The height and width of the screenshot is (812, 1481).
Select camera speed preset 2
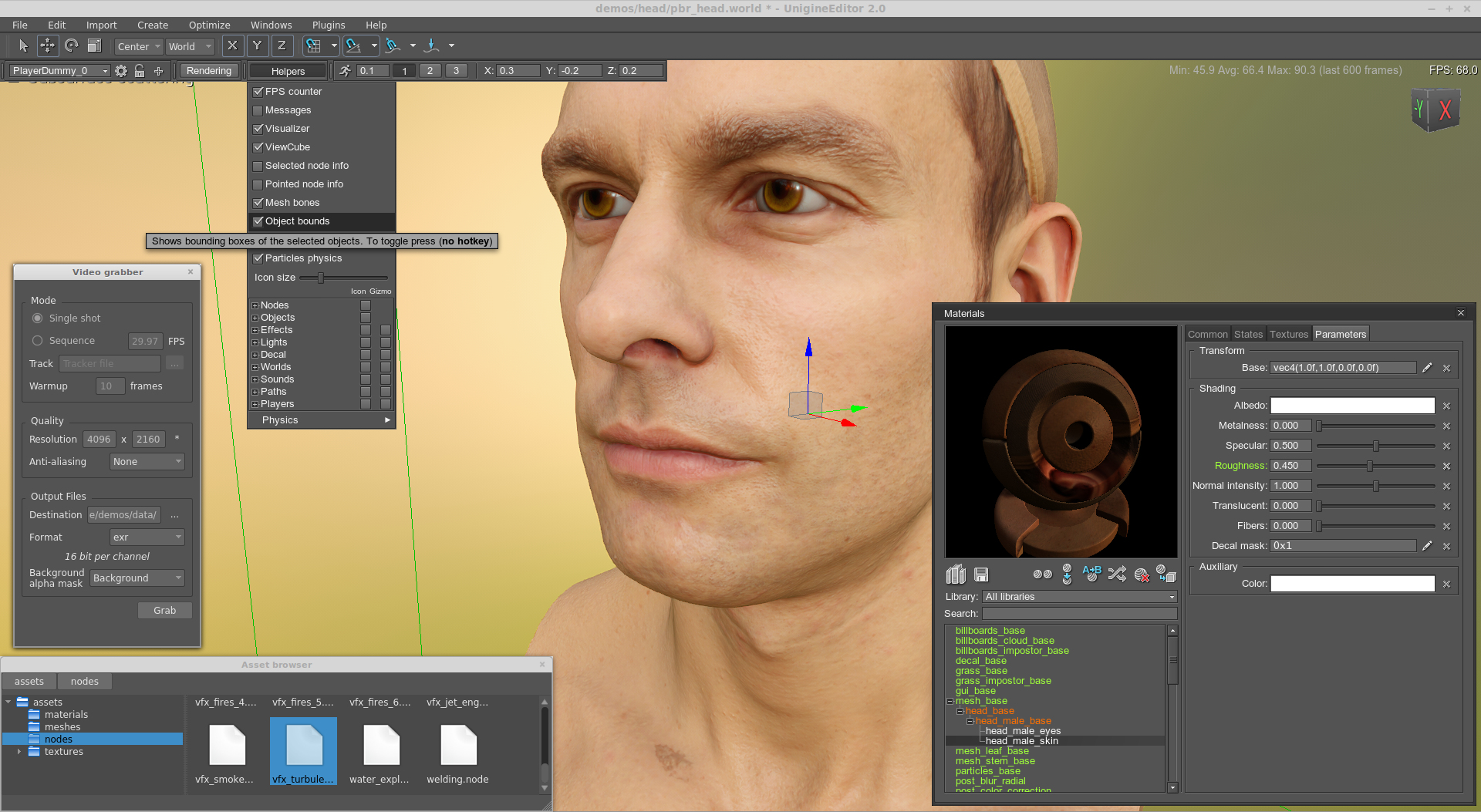(430, 71)
